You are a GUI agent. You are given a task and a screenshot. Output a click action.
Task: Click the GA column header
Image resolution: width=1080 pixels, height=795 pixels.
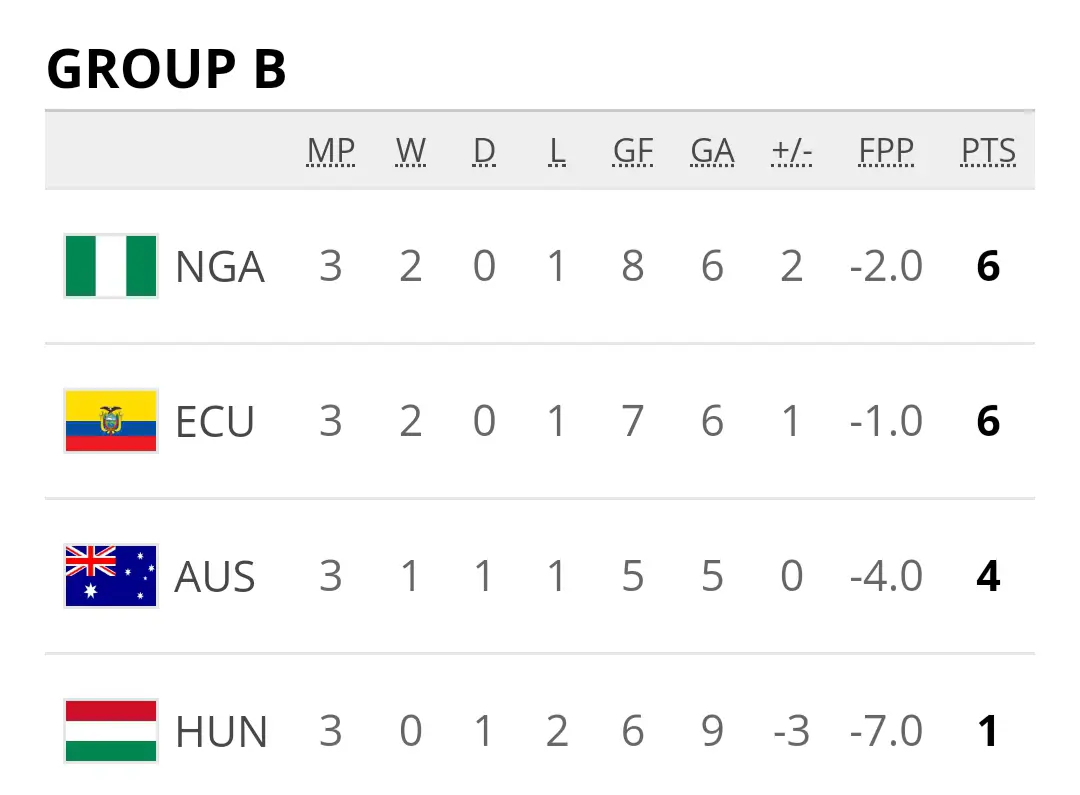(712, 151)
